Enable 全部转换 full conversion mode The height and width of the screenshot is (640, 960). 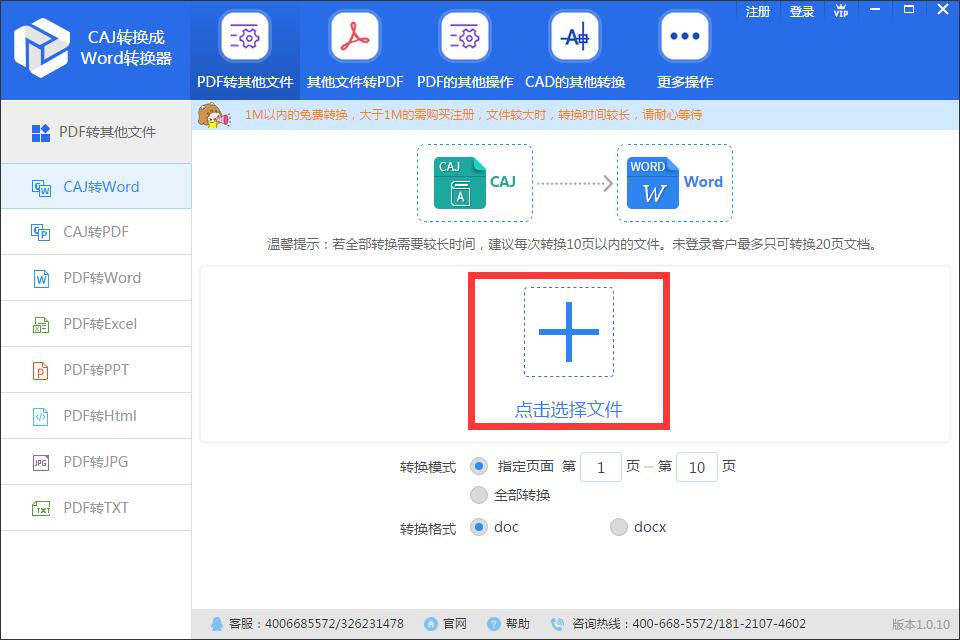pyautogui.click(x=479, y=494)
